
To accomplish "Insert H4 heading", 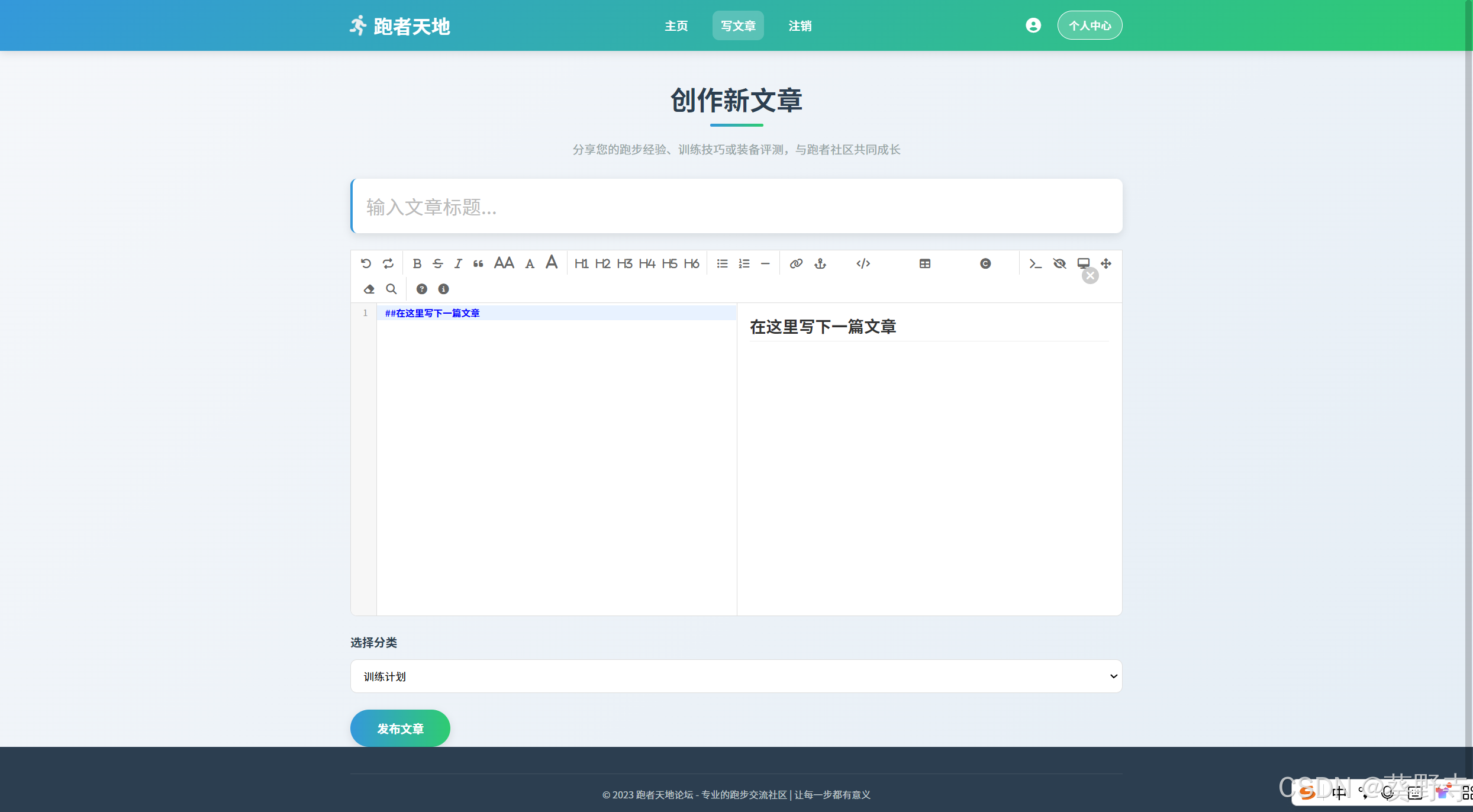I will click(647, 263).
